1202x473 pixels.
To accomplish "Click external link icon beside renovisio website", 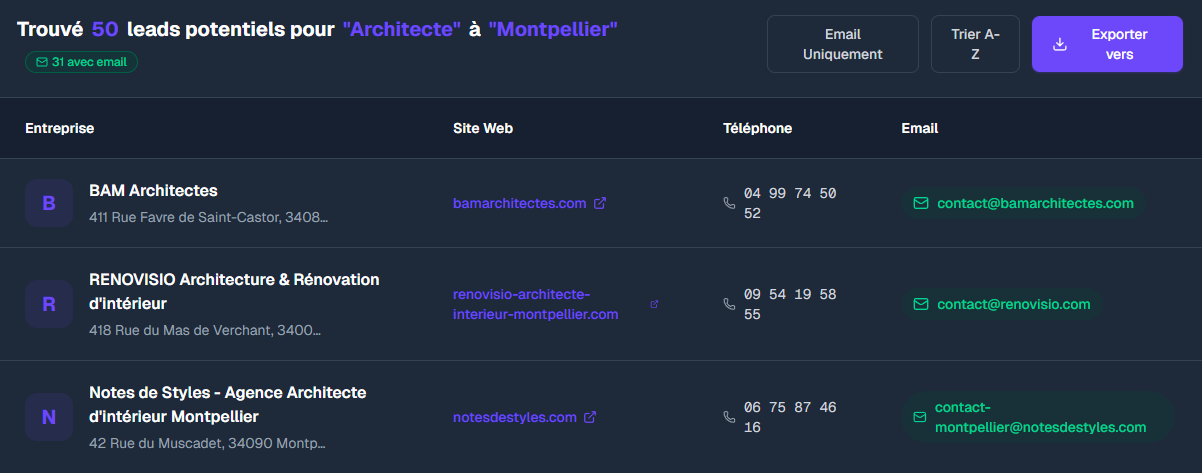I will [x=654, y=304].
